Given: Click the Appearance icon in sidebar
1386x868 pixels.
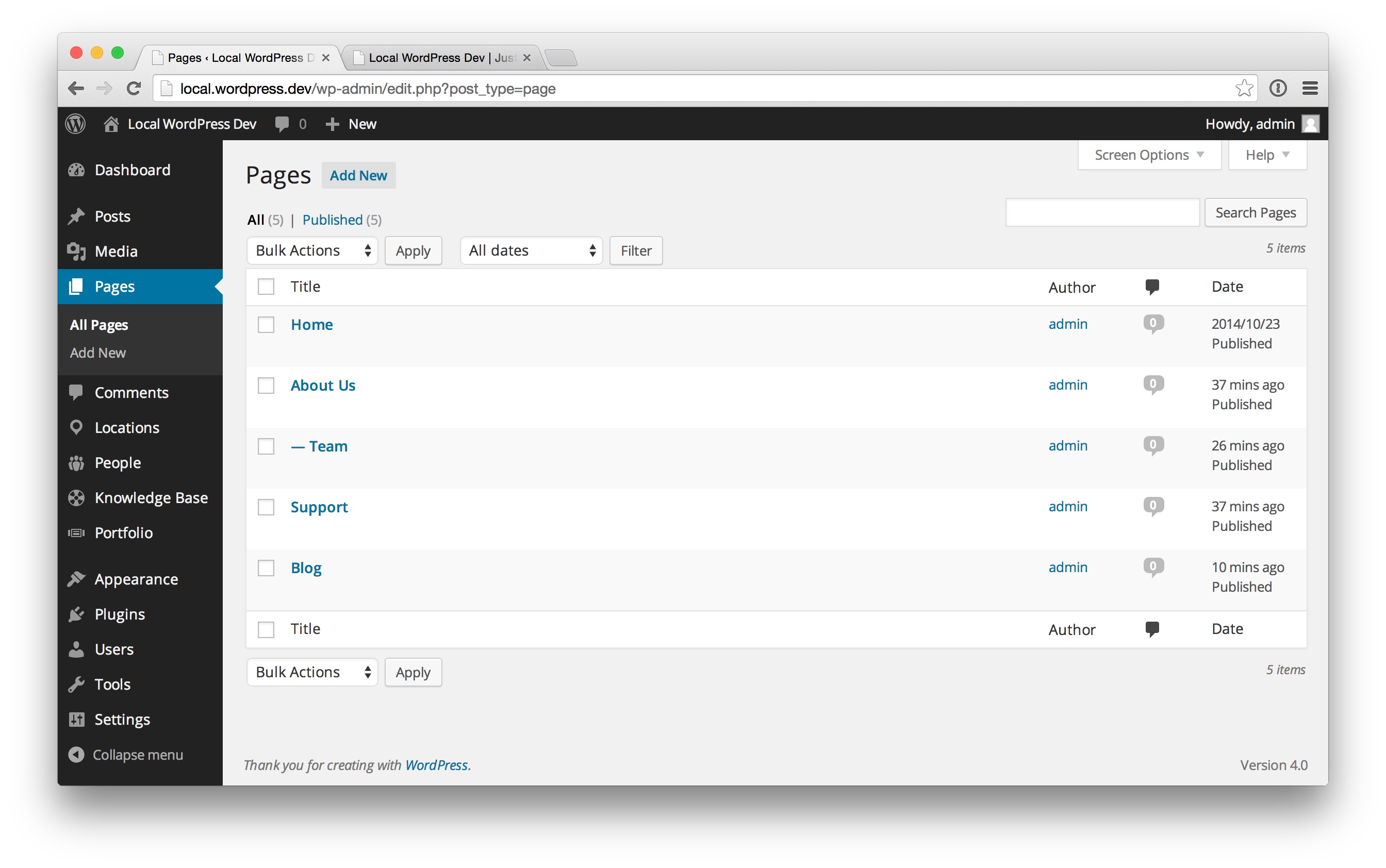Looking at the screenshot, I should tap(77, 579).
